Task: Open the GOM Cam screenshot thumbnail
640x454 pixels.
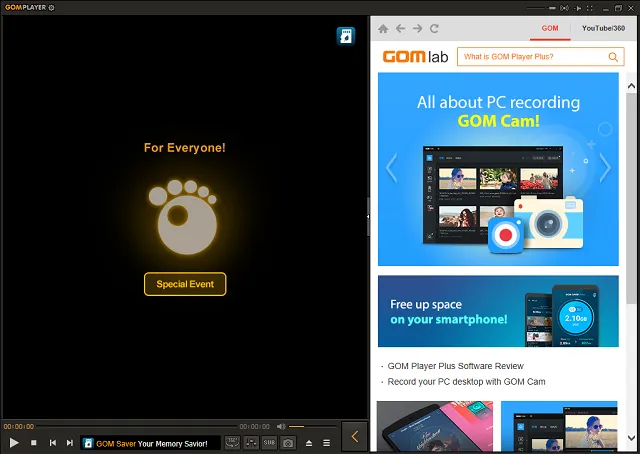Action: click(559, 426)
